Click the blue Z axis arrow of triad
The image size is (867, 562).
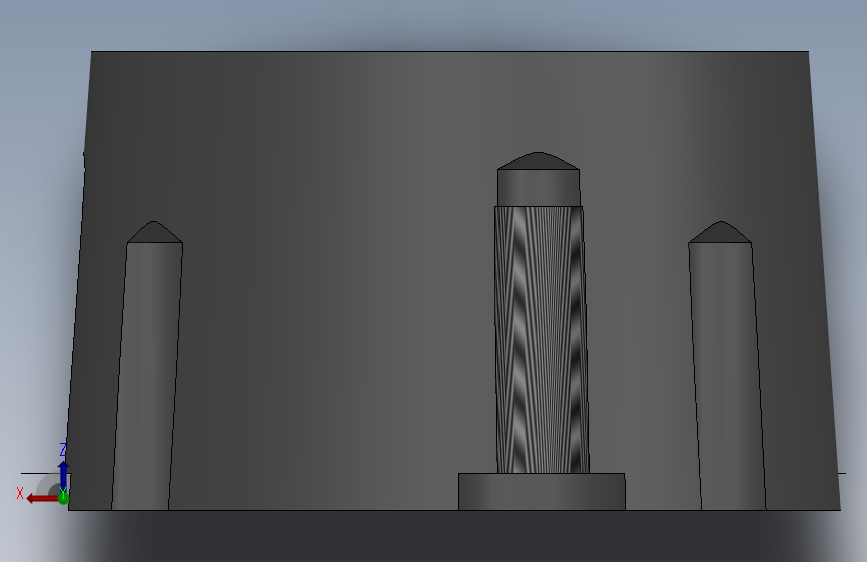tap(63, 476)
